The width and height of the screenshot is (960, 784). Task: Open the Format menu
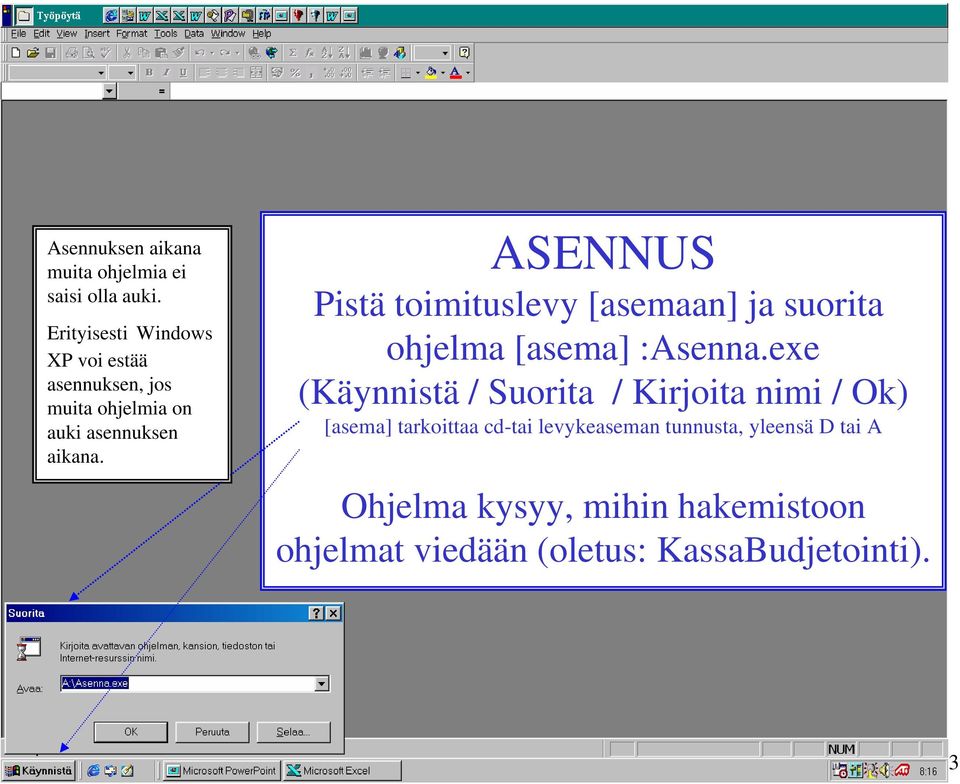132,34
